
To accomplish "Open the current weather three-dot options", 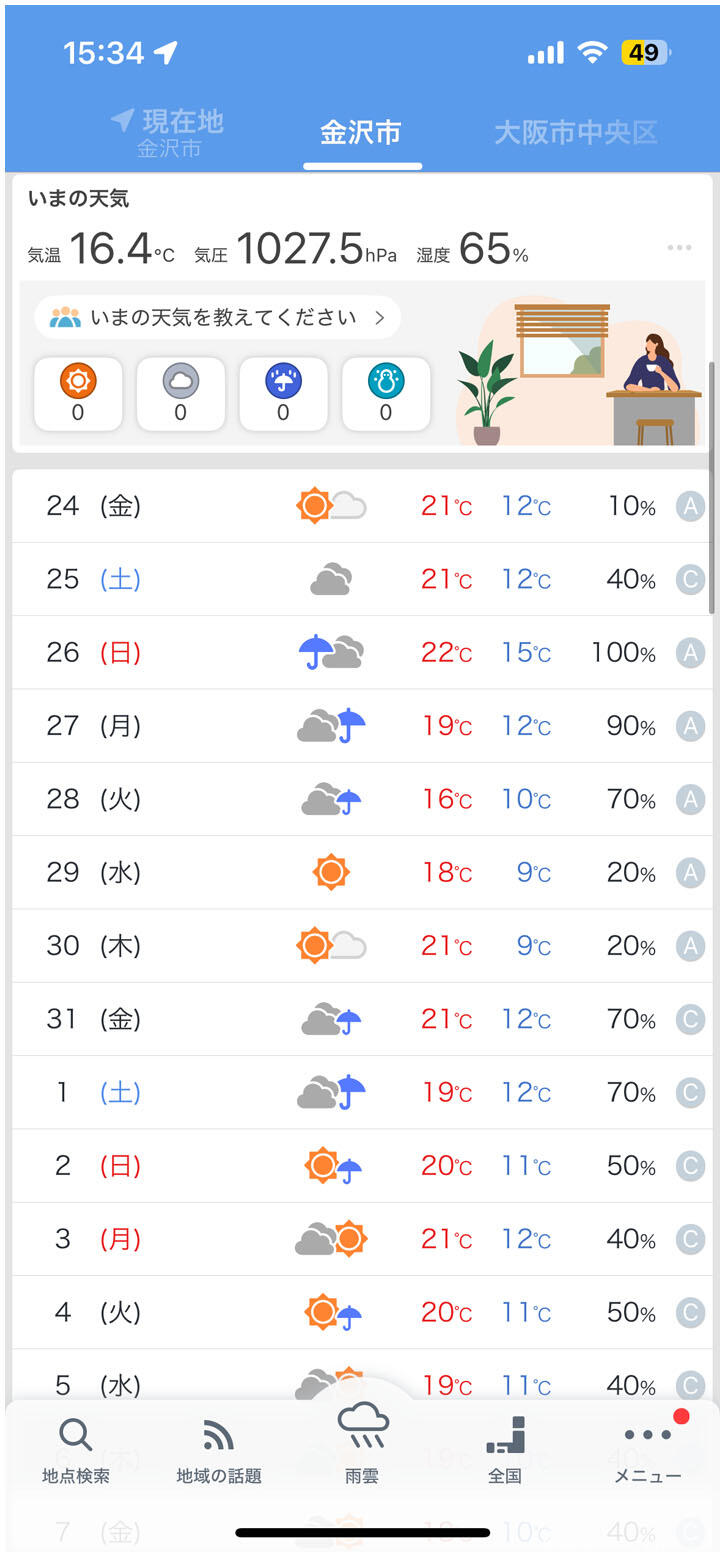I will coord(679,247).
